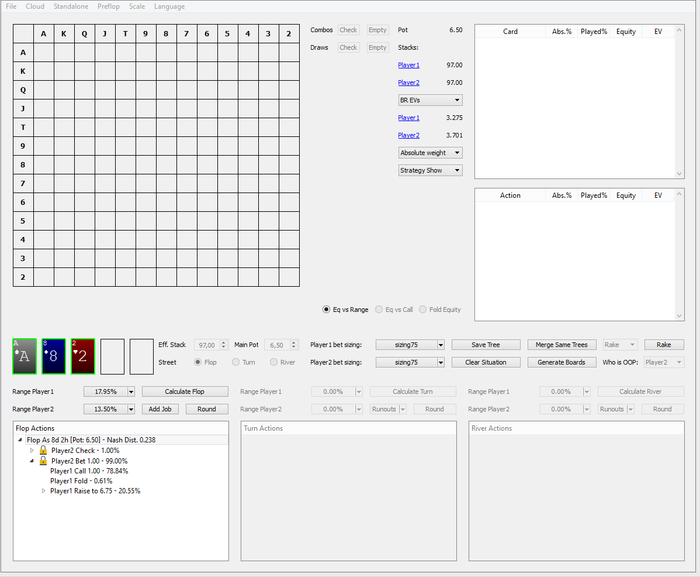Click EV column header in Action table
The width and height of the screenshot is (700, 577).
pos(658,196)
